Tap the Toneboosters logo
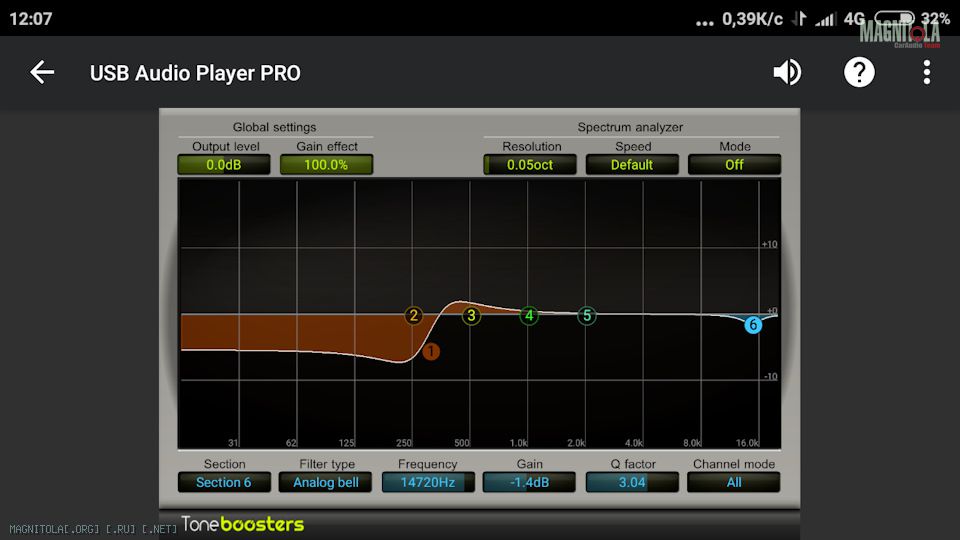 click(242, 524)
